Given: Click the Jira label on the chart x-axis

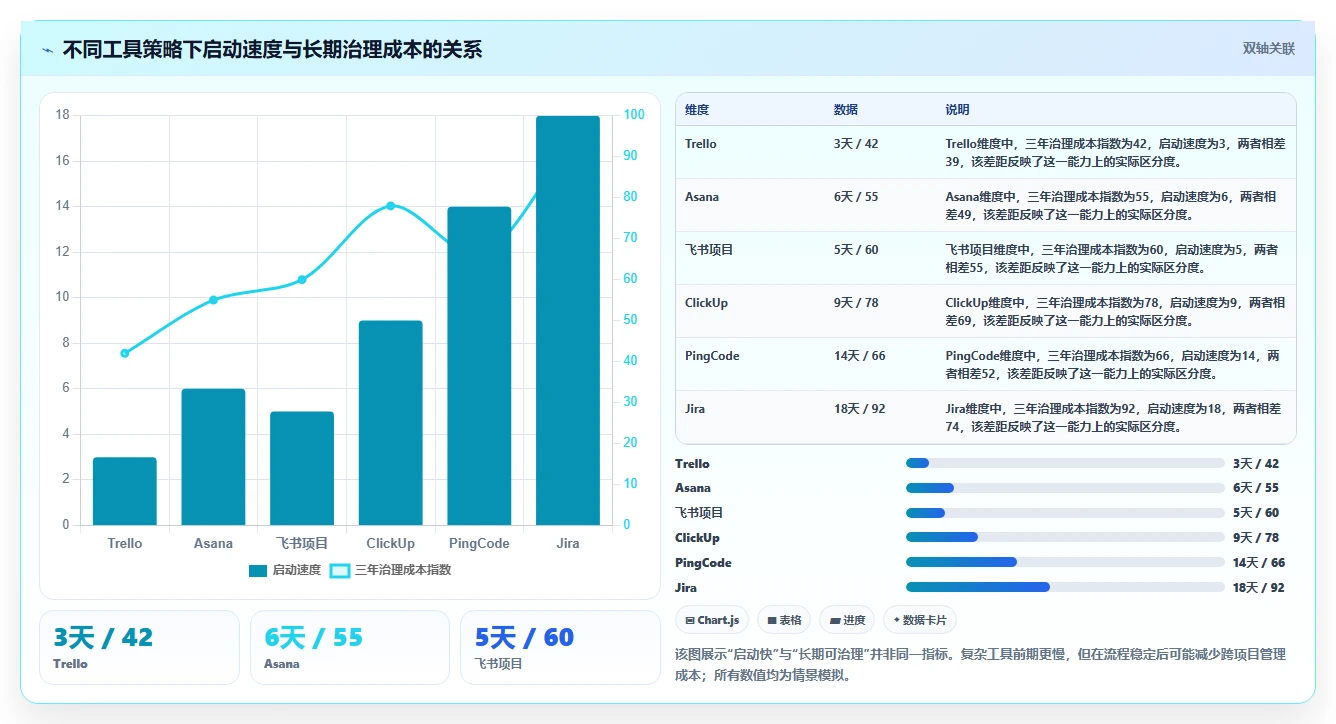Looking at the screenshot, I should [568, 544].
